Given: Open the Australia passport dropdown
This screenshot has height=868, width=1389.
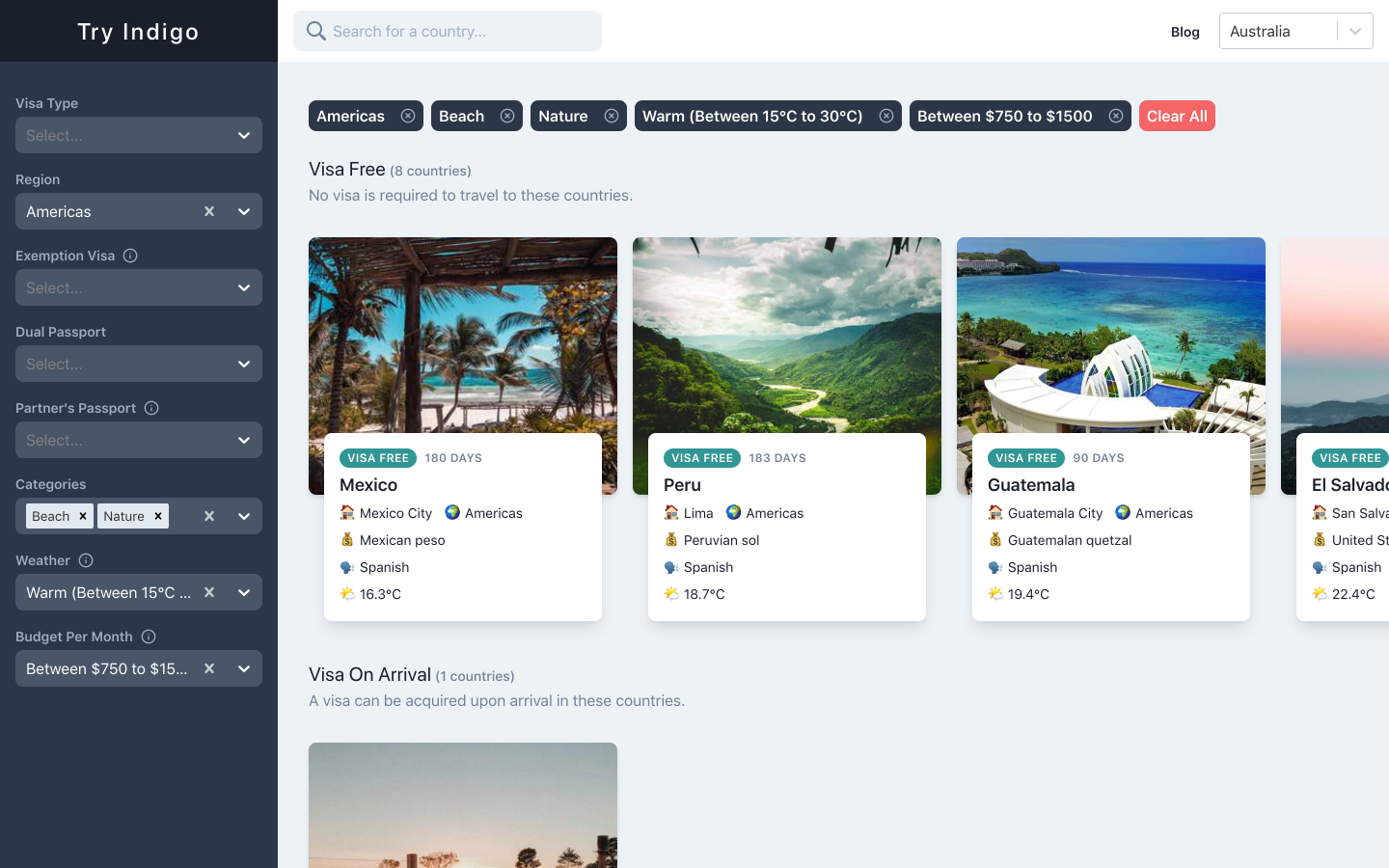Looking at the screenshot, I should 1296,31.
